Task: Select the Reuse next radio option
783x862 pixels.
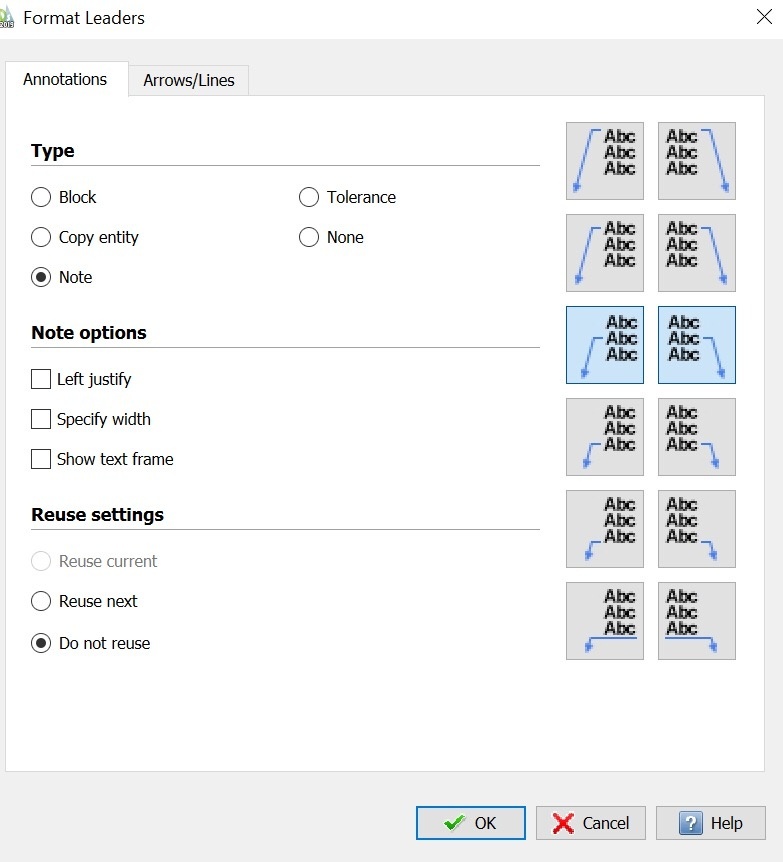Action: [x=41, y=601]
